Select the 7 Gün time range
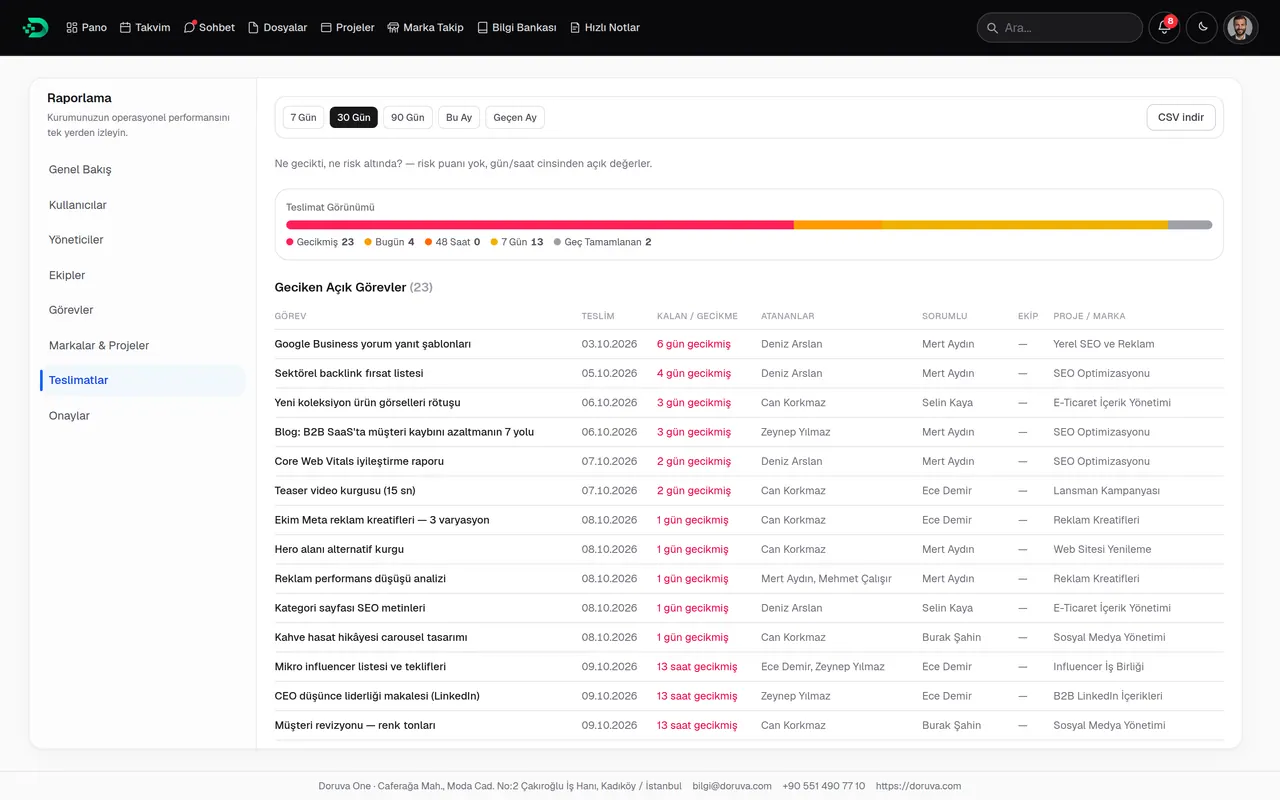 303,118
